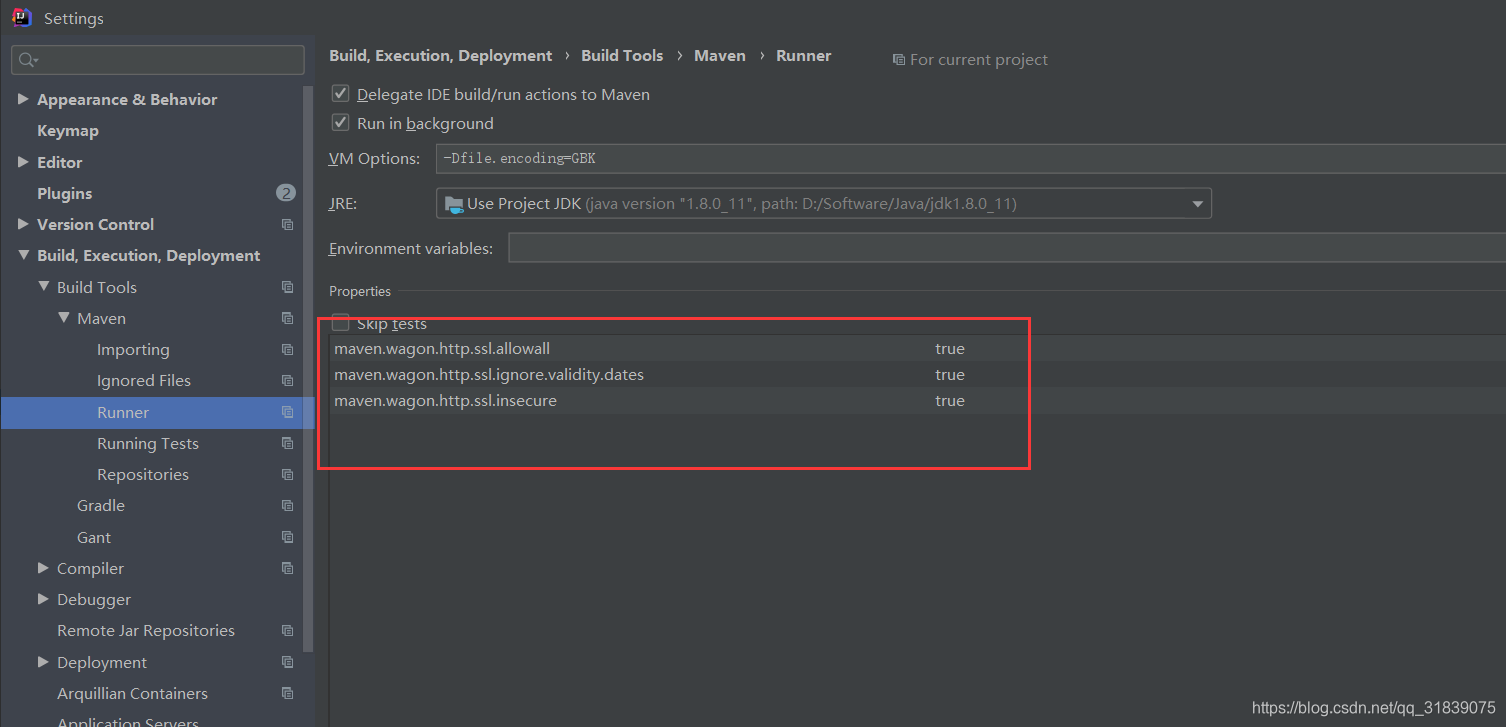1506x727 pixels.
Task: Click project-level icon on the Runner row
Action: pos(288,412)
